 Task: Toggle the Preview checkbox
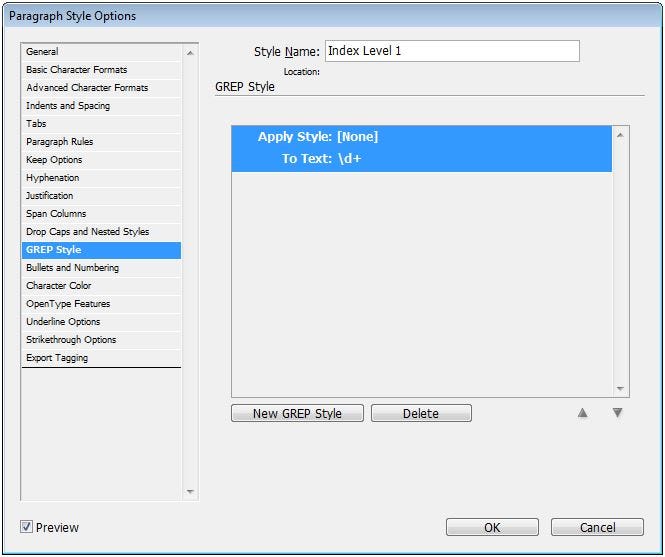click(26, 527)
